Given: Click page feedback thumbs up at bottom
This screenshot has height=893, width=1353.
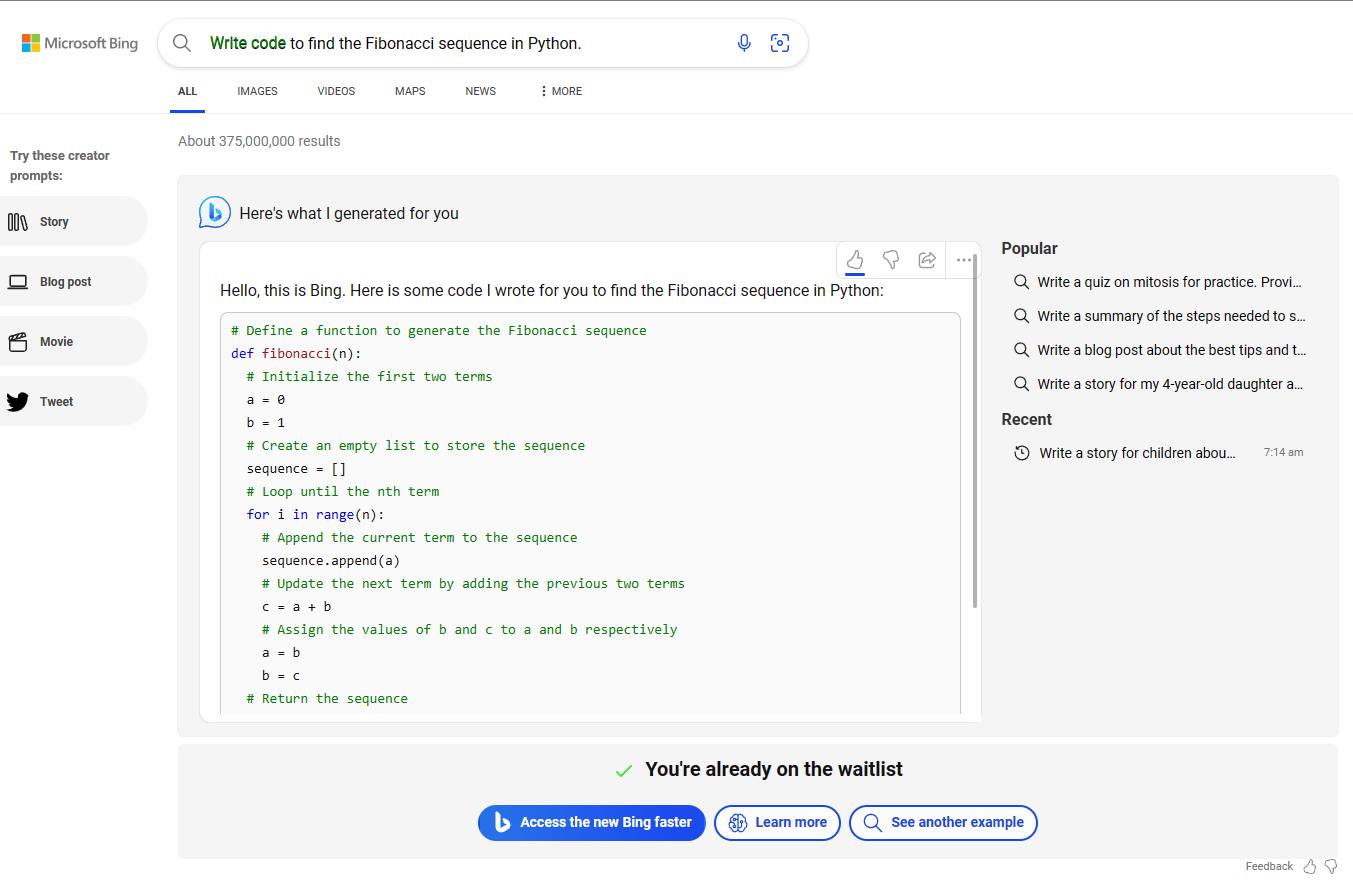Looking at the screenshot, I should (x=1310, y=866).
